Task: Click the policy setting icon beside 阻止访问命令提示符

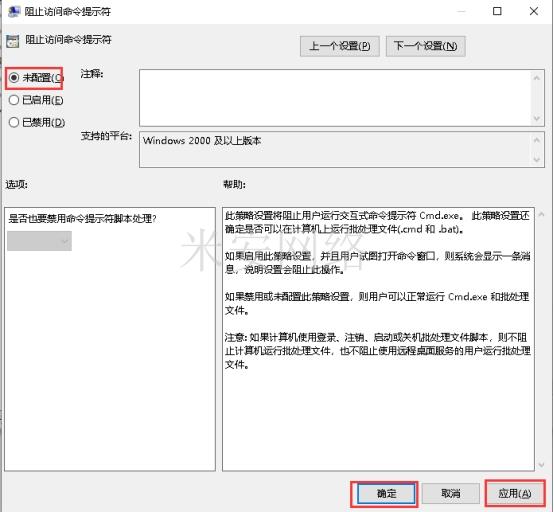Action: pyautogui.click(x=13, y=41)
